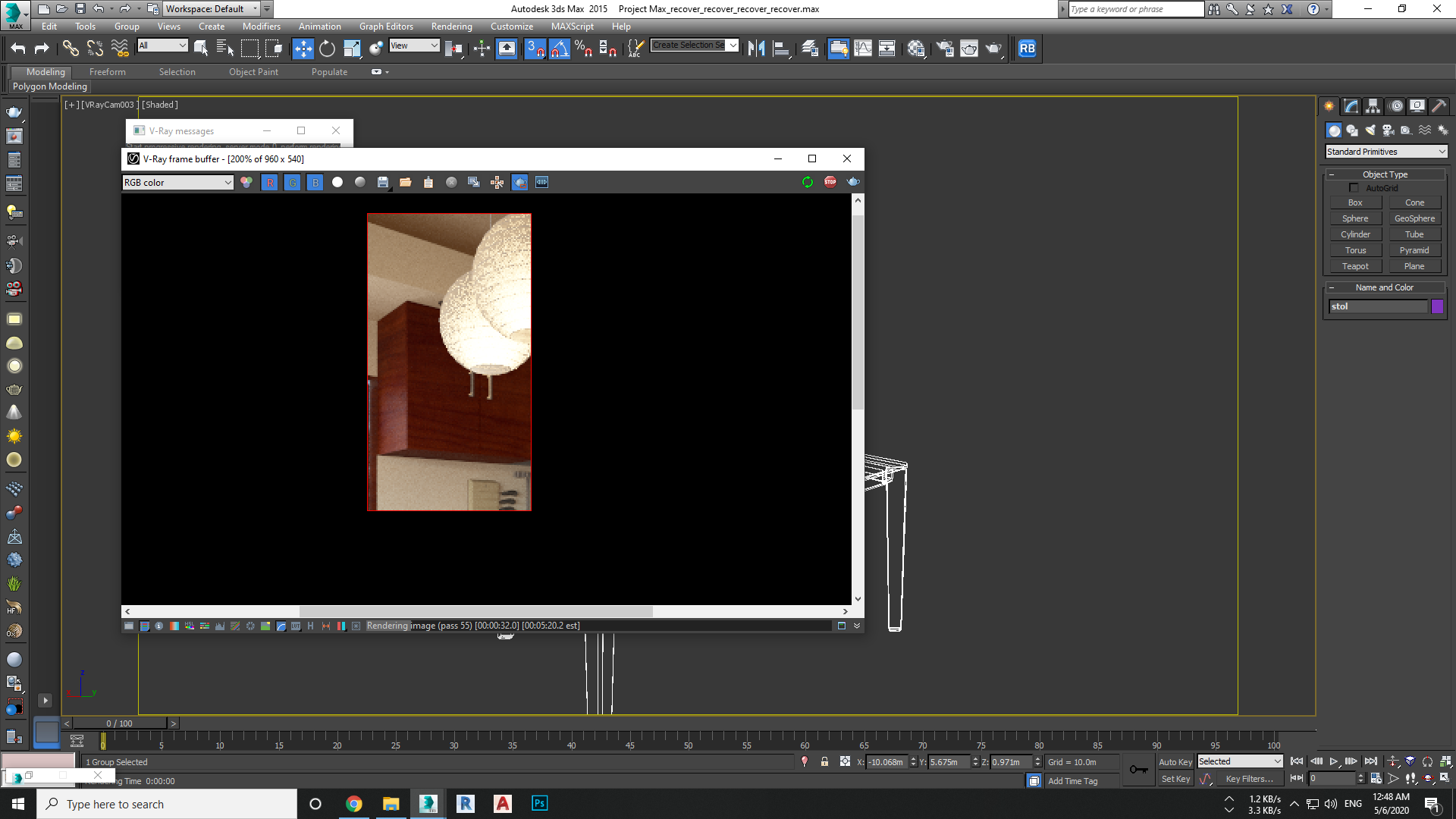The height and width of the screenshot is (819, 1456).
Task: Open the Rendering menu
Action: tap(451, 27)
